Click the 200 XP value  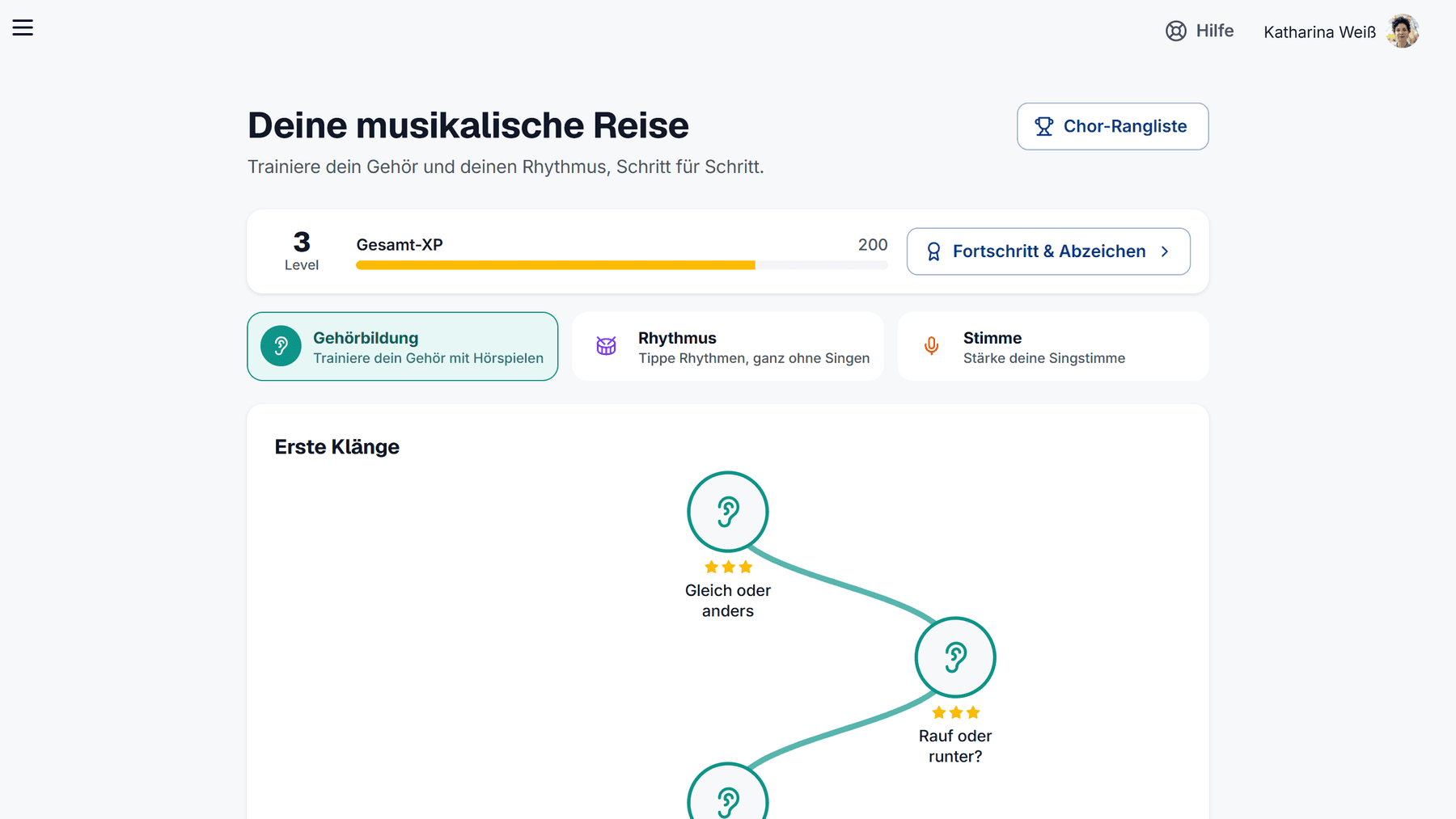873,245
